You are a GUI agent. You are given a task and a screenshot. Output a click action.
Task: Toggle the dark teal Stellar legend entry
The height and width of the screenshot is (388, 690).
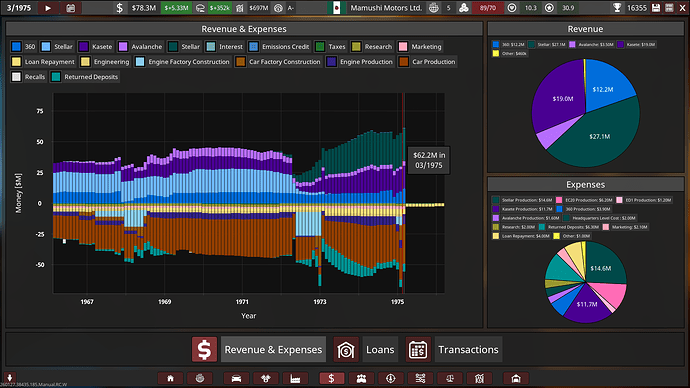click(184, 47)
